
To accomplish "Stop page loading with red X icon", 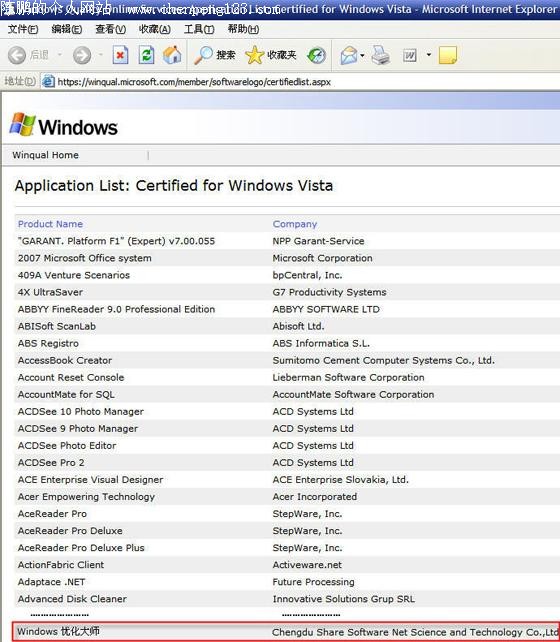I will point(120,55).
